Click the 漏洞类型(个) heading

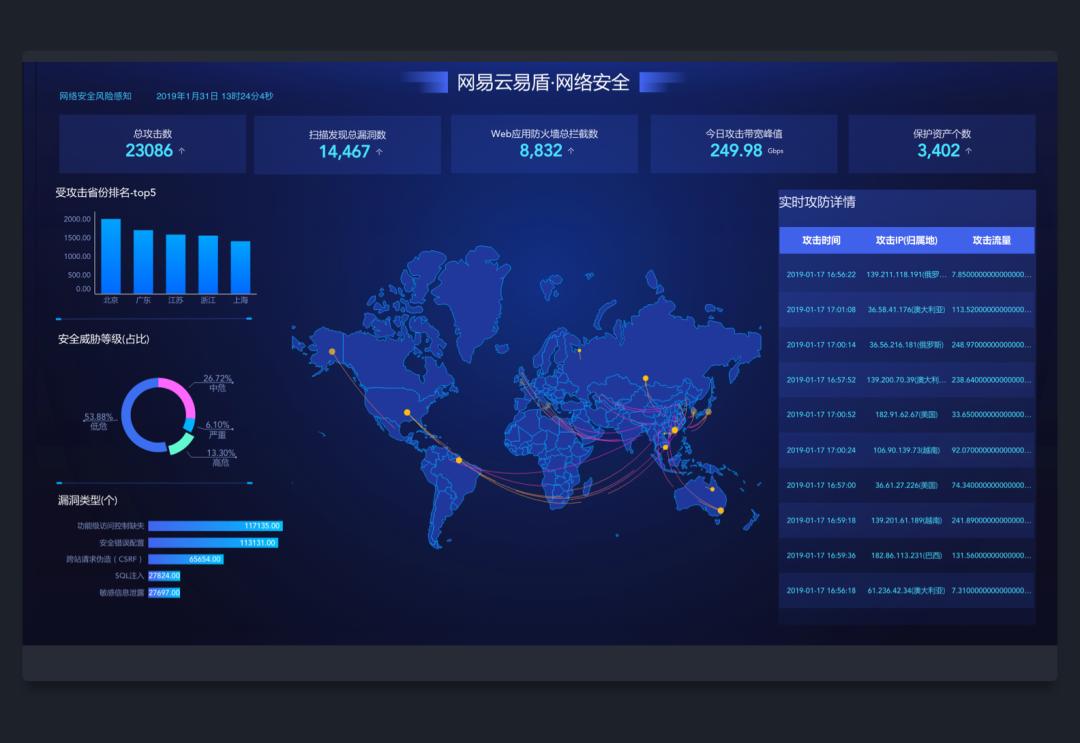click(87, 501)
